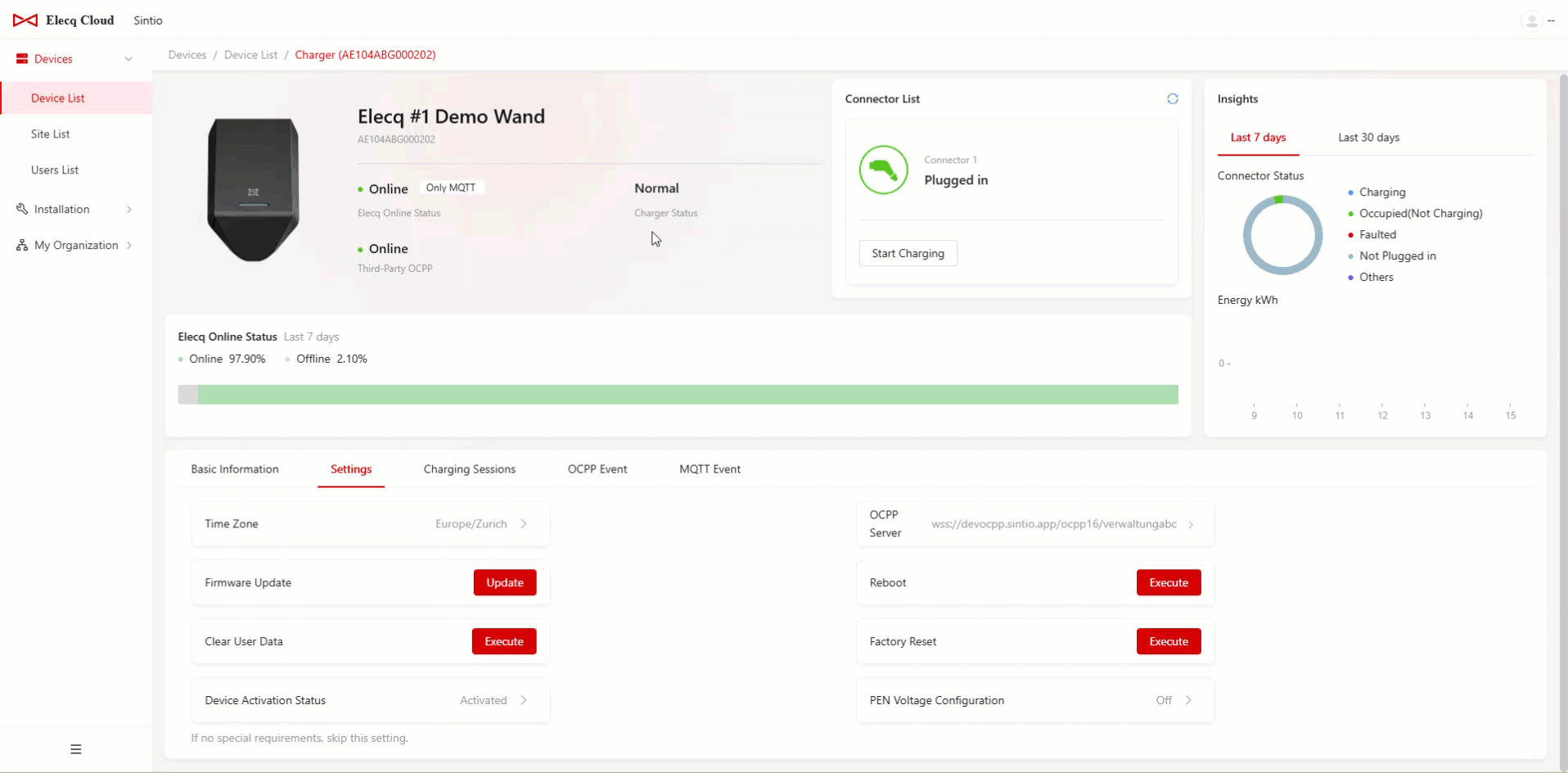The width and height of the screenshot is (1568, 773).
Task: Toggle Faulted legend item
Action: [x=1372, y=235]
